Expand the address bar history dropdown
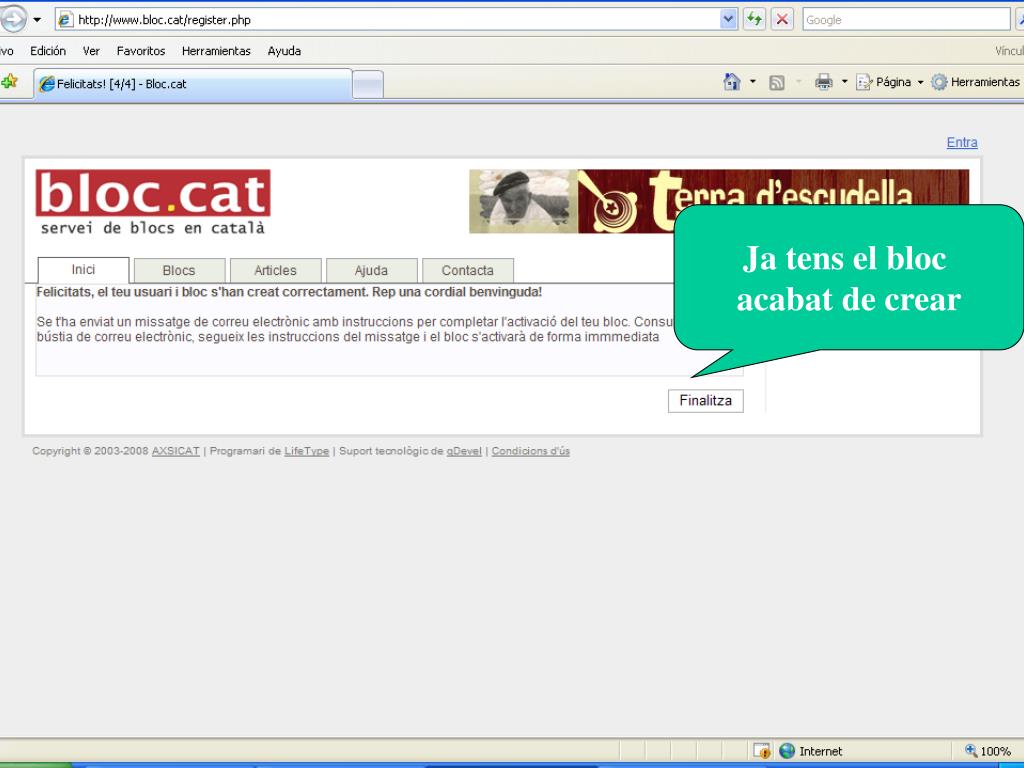Image resolution: width=1024 pixels, height=768 pixels. coord(728,20)
